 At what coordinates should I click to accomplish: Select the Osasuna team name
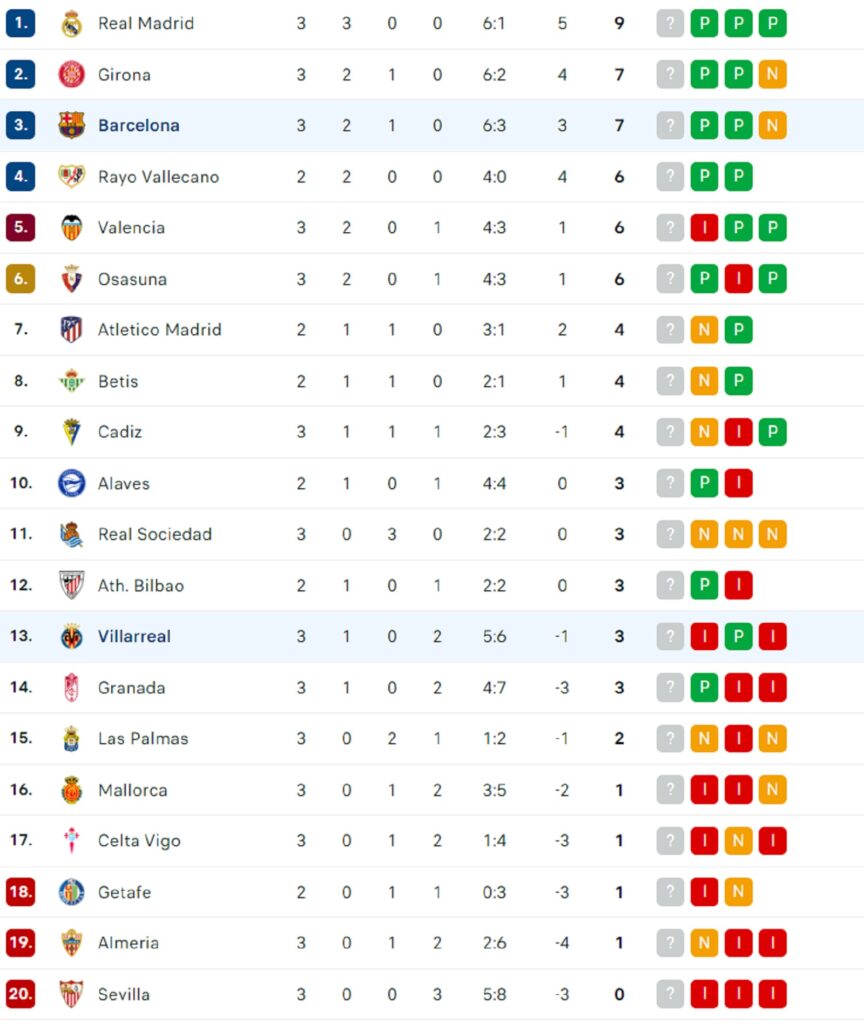132,279
